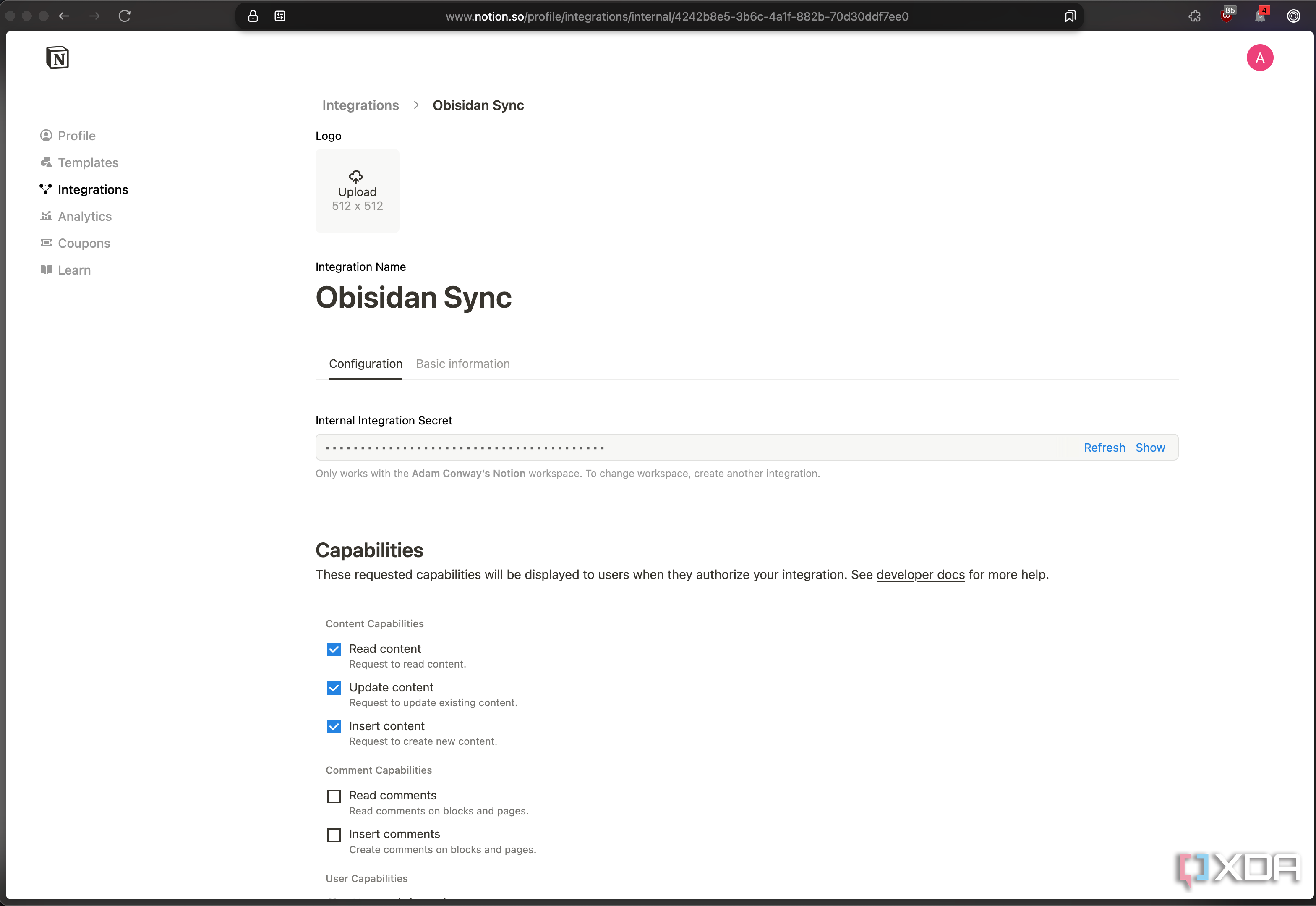Enable the Read comments checkbox

point(334,796)
